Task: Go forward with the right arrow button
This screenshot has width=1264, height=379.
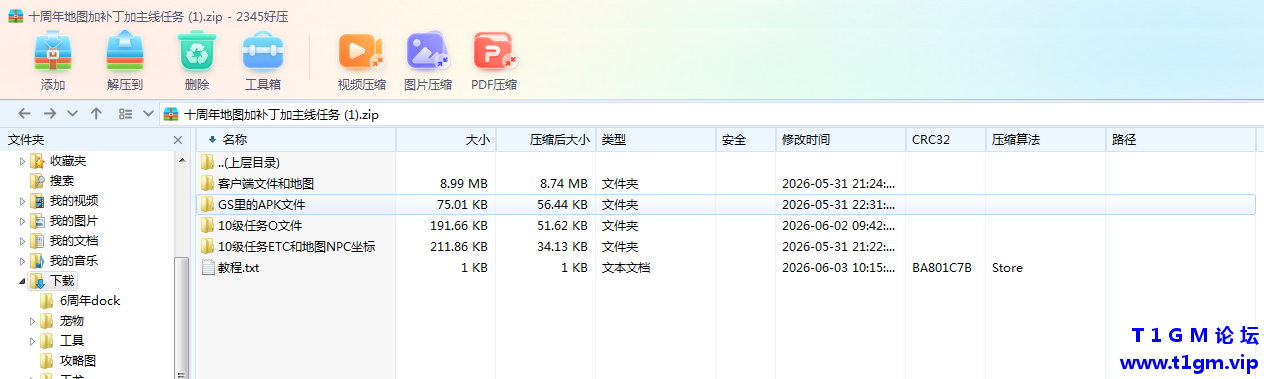Action: pos(49,114)
